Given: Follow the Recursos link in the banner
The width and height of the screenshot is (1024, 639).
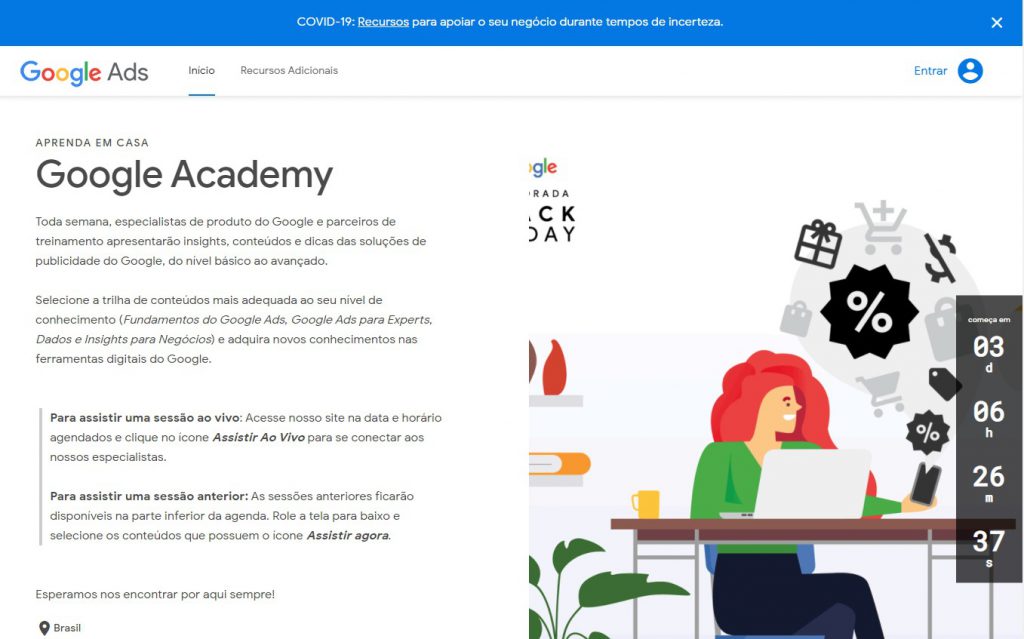Looking at the screenshot, I should pos(383,22).
